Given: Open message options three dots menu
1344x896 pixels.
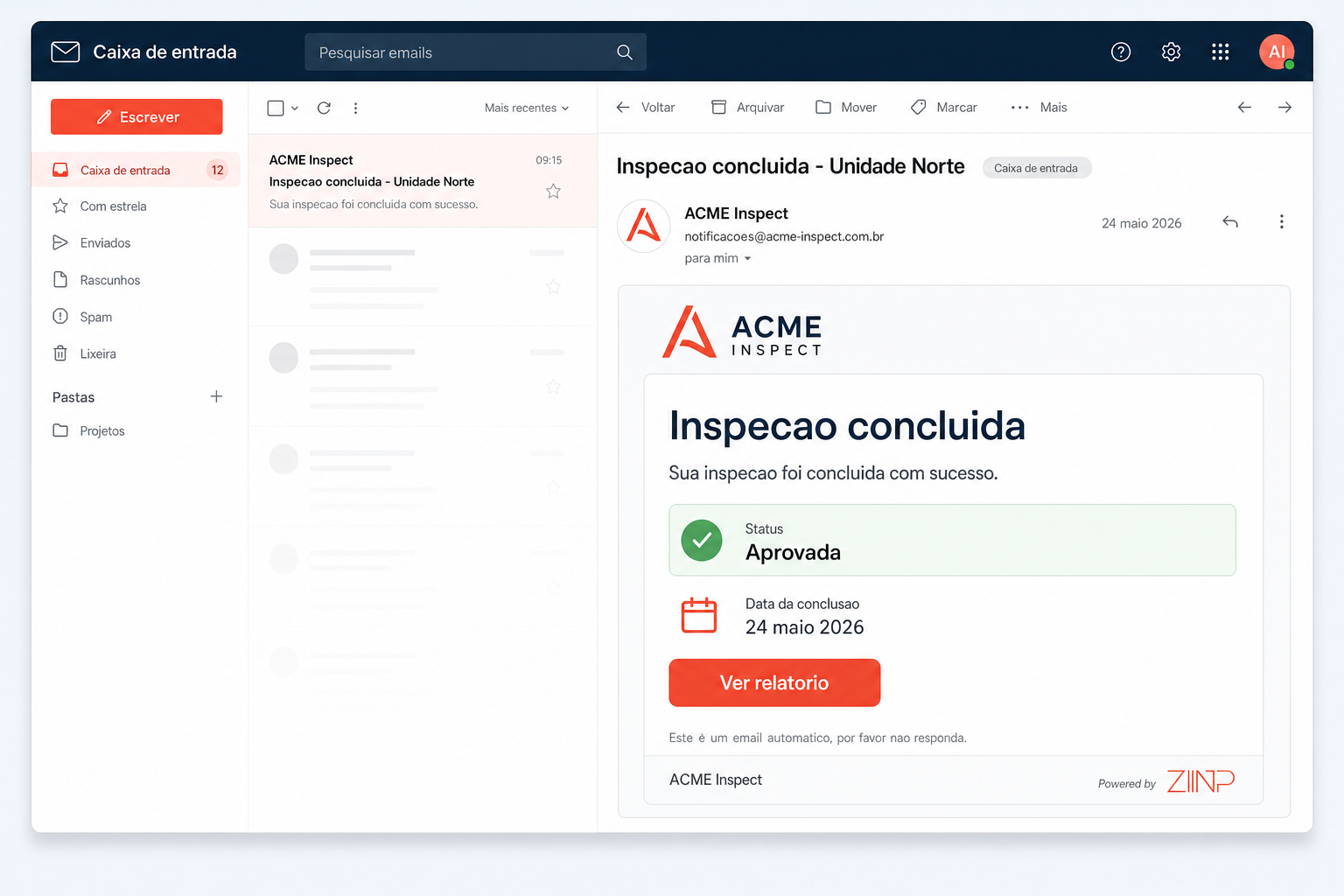Looking at the screenshot, I should pos(1281,222).
